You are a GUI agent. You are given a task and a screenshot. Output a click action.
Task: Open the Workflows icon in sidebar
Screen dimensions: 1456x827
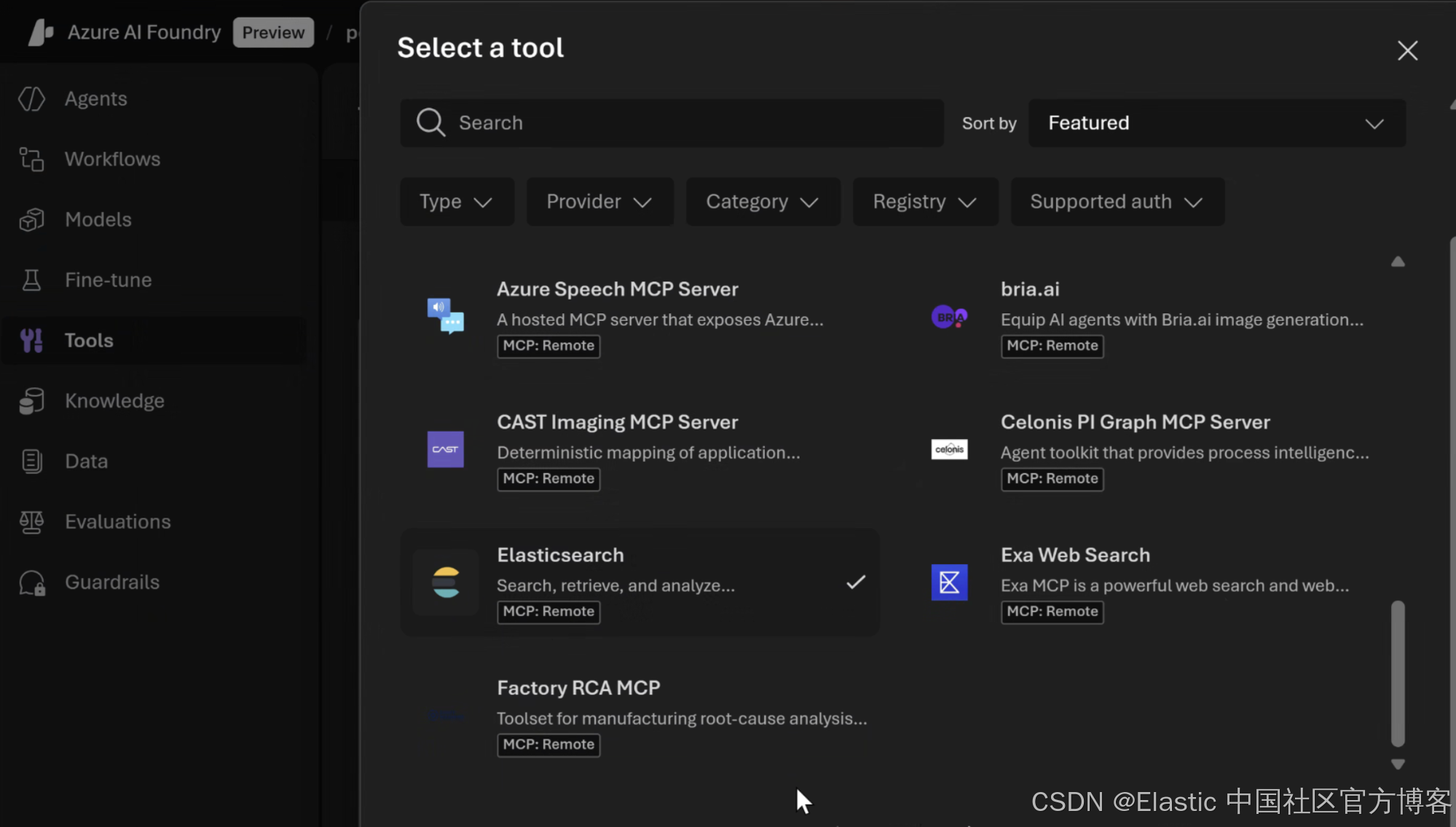pos(31,159)
